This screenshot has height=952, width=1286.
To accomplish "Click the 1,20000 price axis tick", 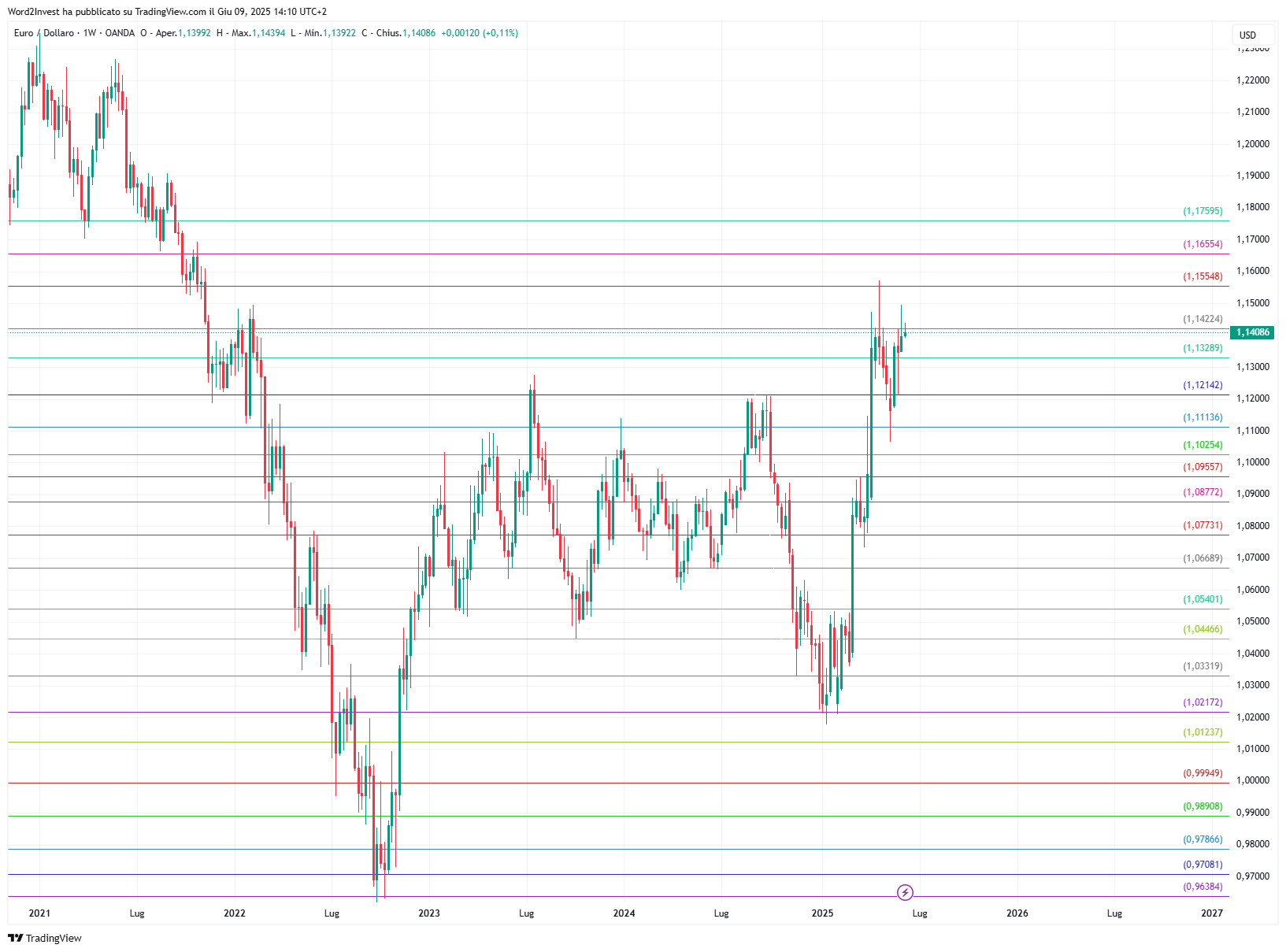I will pyautogui.click(x=1253, y=144).
